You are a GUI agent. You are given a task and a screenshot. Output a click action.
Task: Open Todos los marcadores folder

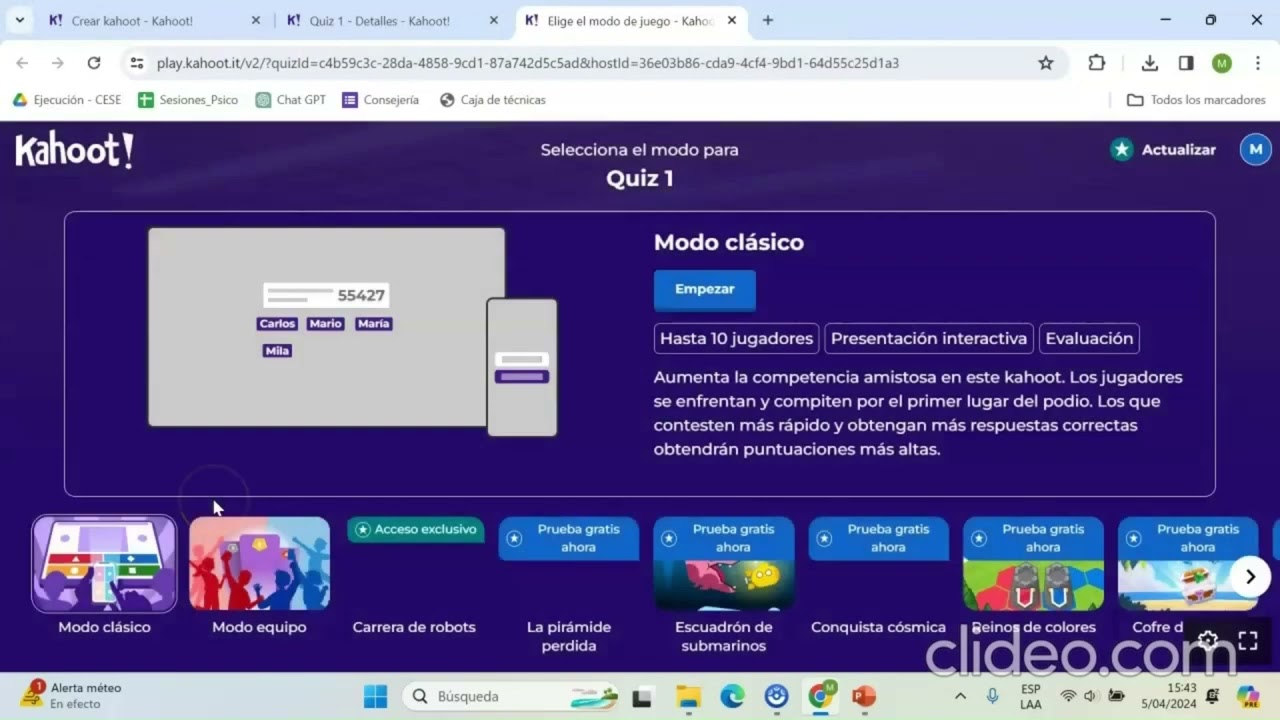[x=1197, y=100]
